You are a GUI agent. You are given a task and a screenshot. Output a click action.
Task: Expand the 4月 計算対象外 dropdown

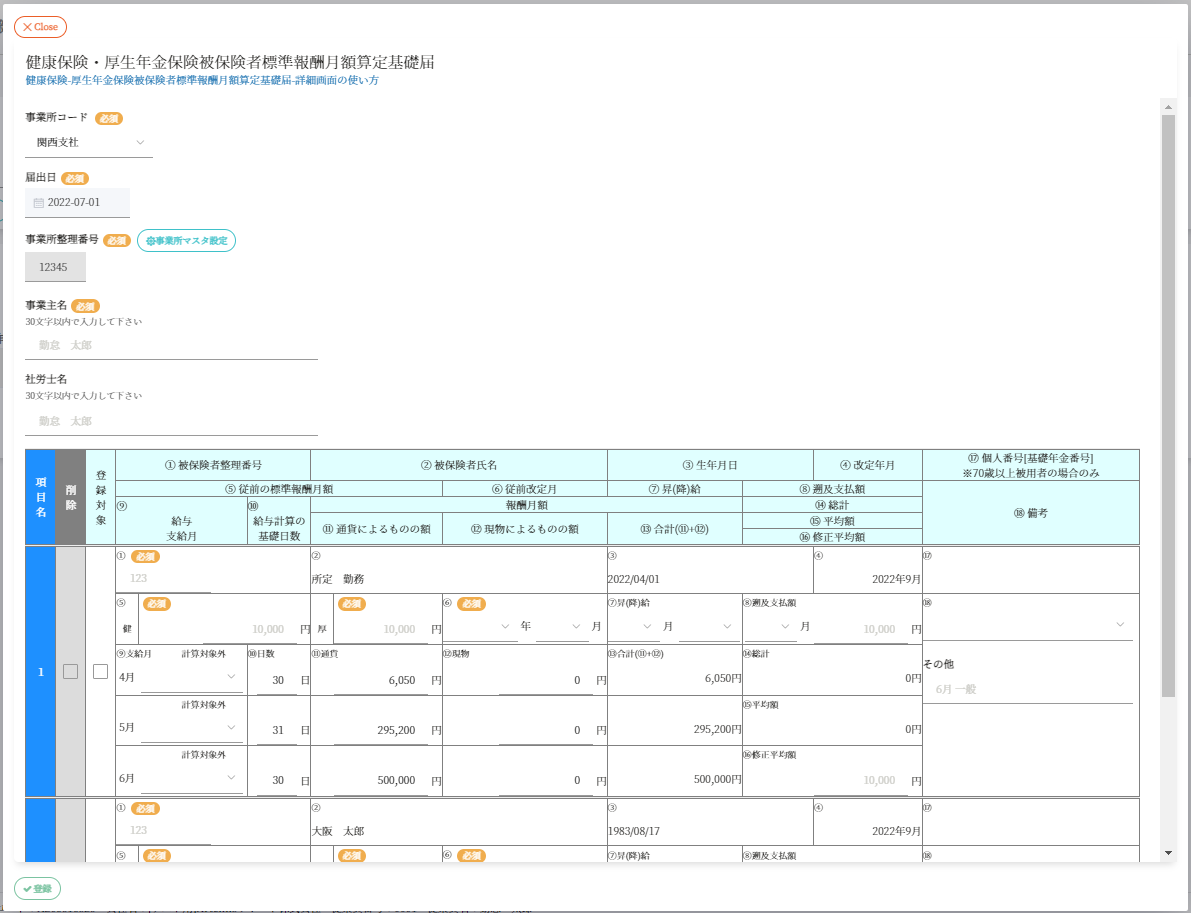(191, 677)
